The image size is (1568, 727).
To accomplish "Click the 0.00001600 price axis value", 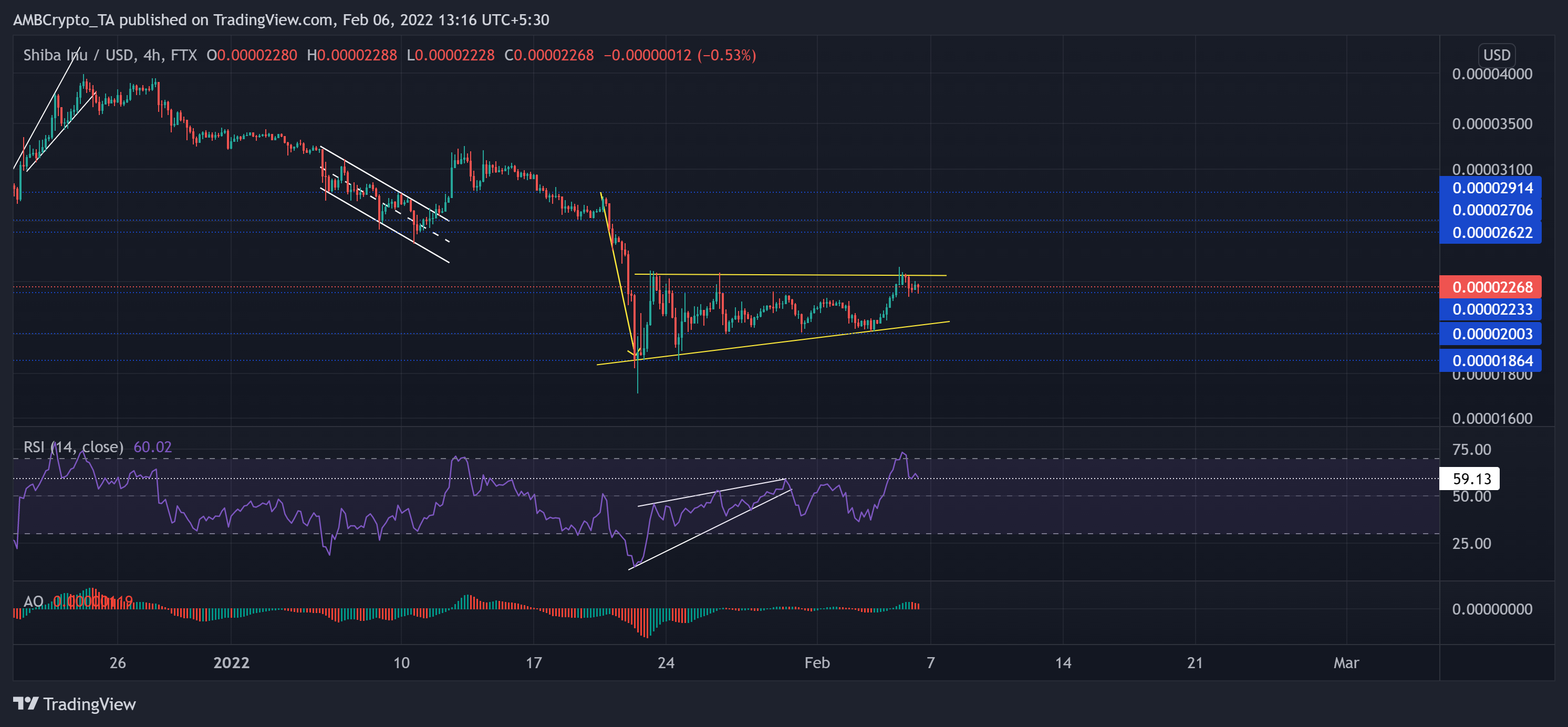I will tap(1492, 418).
